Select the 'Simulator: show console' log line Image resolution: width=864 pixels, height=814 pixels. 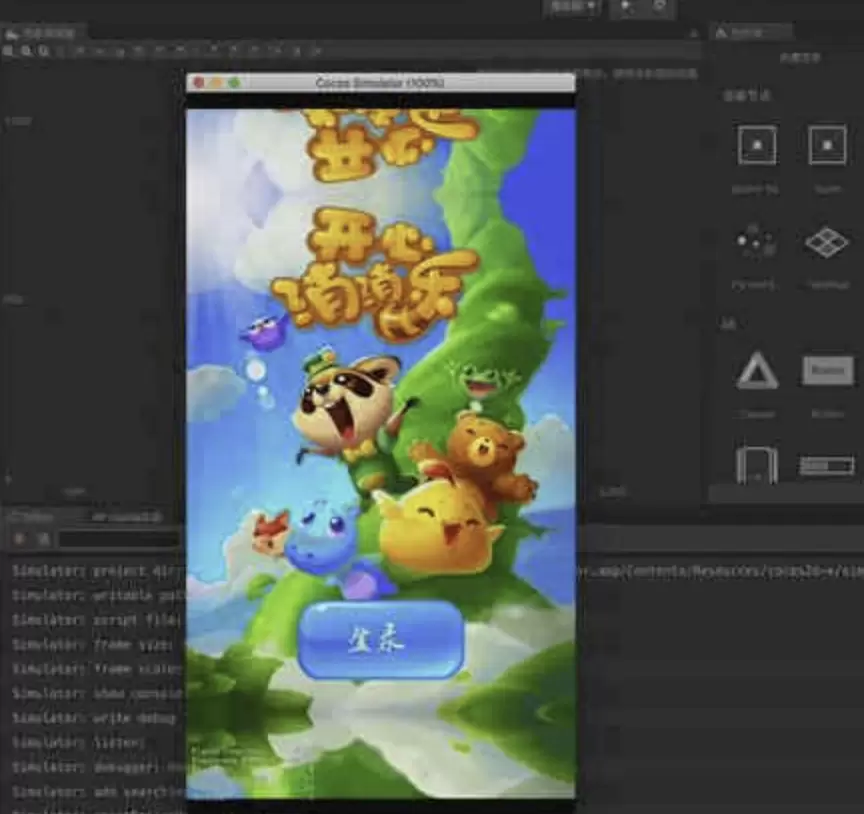(98, 693)
